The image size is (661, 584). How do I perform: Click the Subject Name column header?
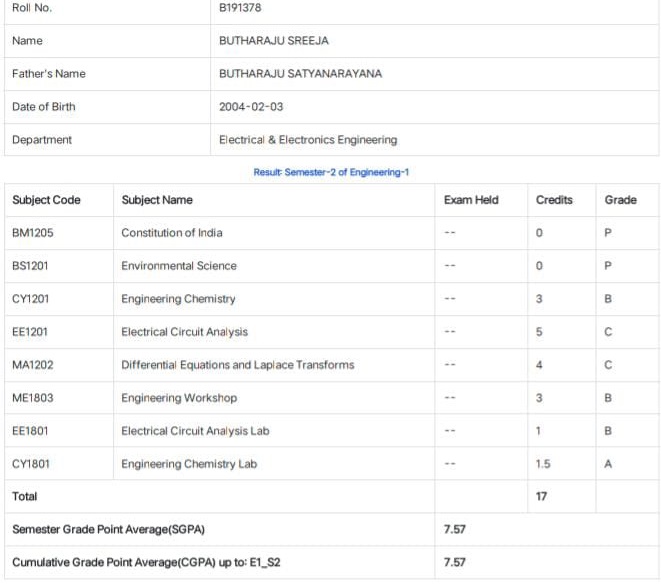pyautogui.click(x=157, y=200)
